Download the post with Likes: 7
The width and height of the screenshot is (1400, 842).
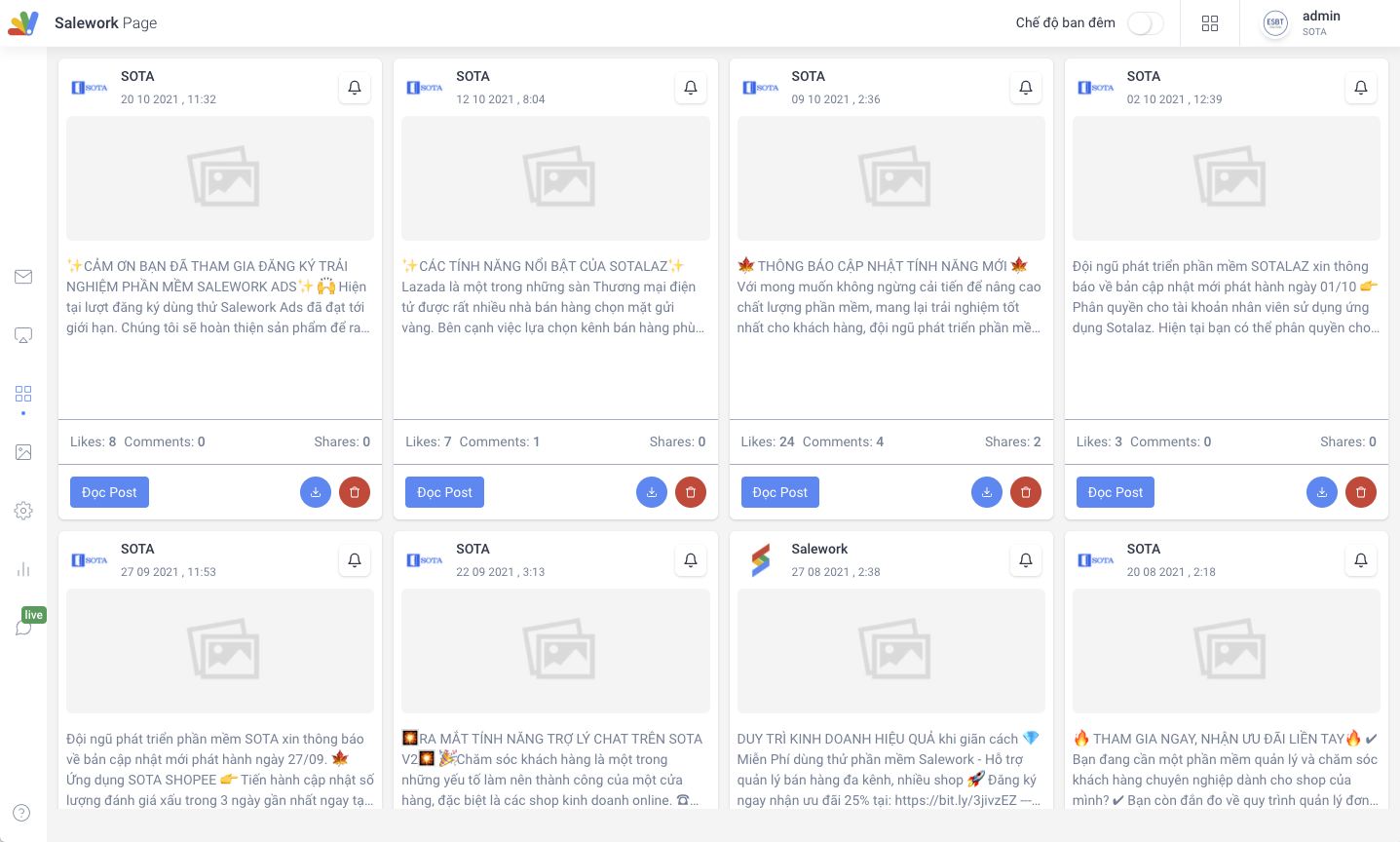coord(652,492)
